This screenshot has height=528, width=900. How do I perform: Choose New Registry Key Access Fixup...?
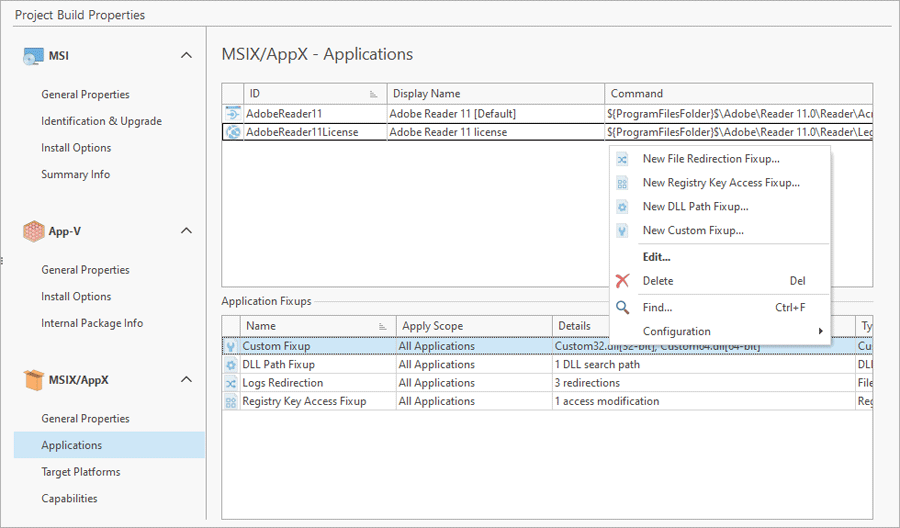pos(720,183)
